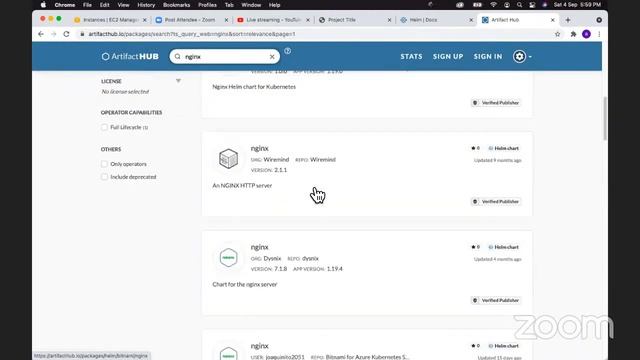This screenshot has width=640, height=360.
Task: Click the Wiremind repo link
Action: [323, 160]
